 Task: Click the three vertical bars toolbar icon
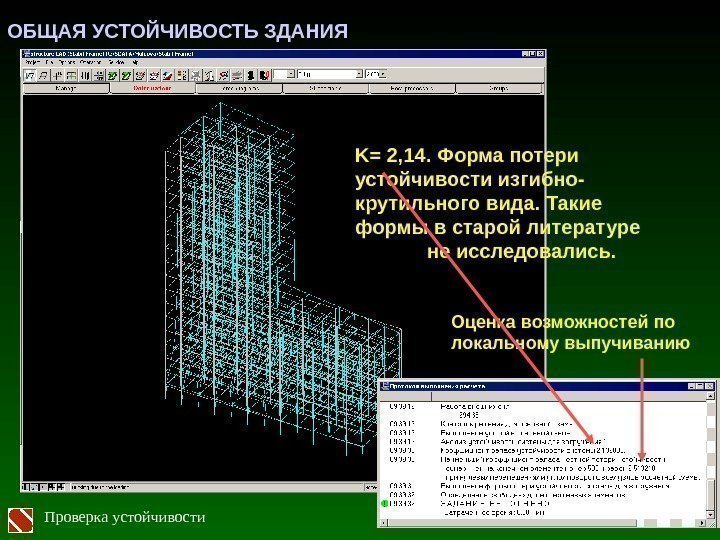coord(84,75)
